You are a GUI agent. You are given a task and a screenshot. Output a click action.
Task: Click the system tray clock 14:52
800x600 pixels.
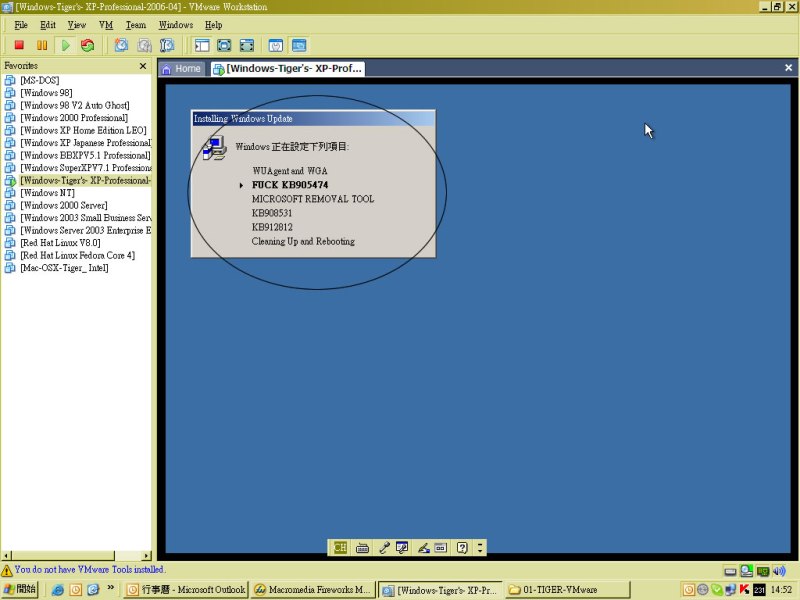[782, 590]
